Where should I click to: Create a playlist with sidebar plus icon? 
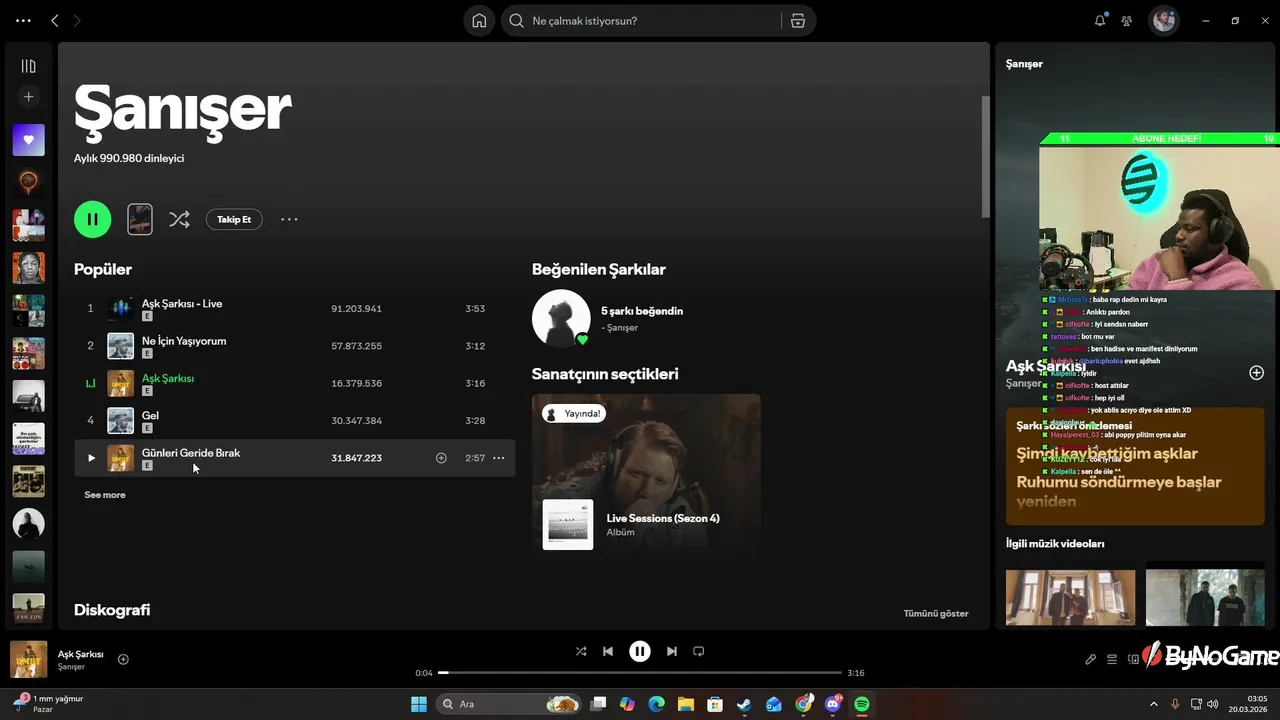(28, 97)
